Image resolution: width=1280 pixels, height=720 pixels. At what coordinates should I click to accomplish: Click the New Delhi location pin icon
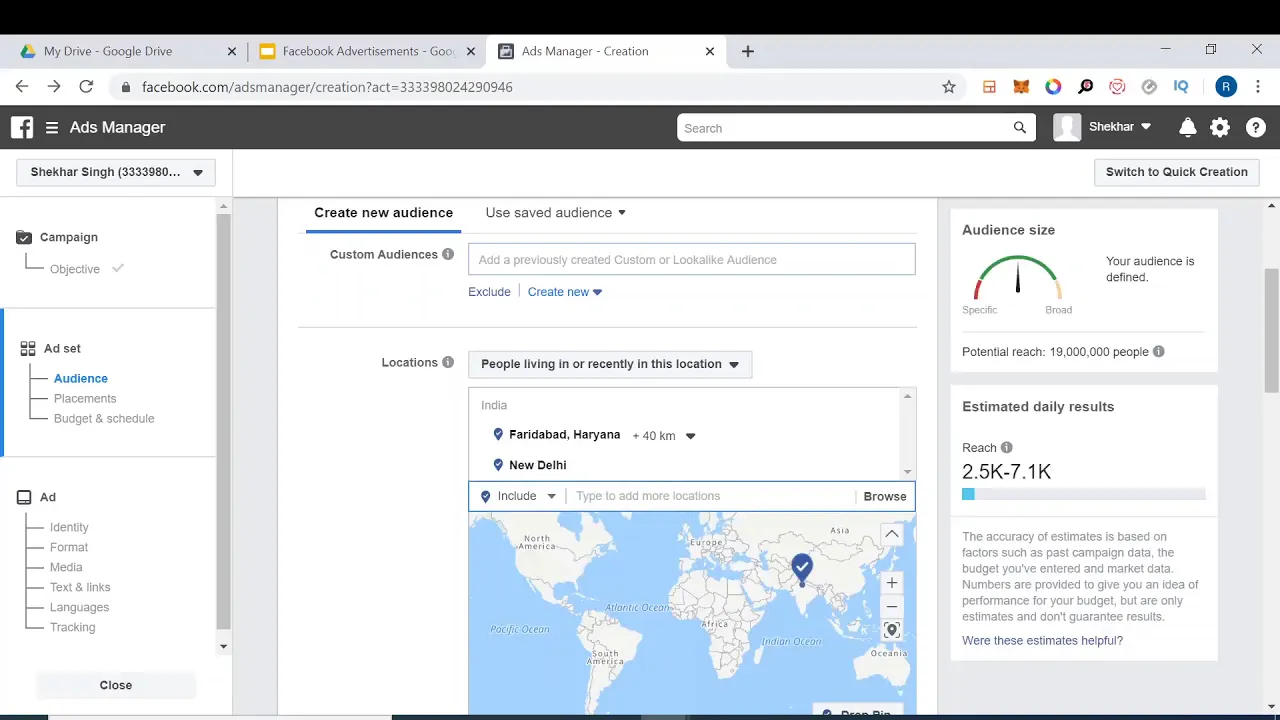(x=498, y=465)
